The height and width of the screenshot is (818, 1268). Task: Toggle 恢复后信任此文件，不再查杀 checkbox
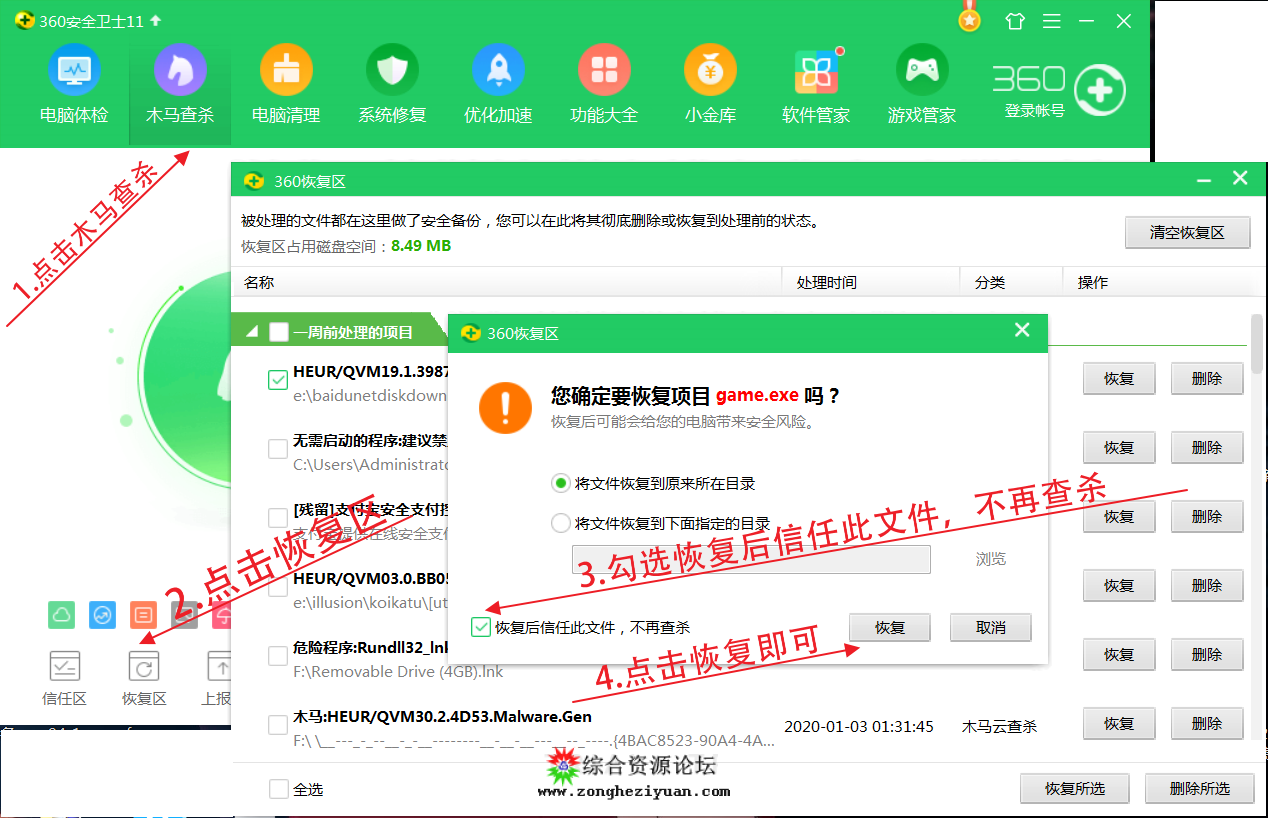point(481,627)
